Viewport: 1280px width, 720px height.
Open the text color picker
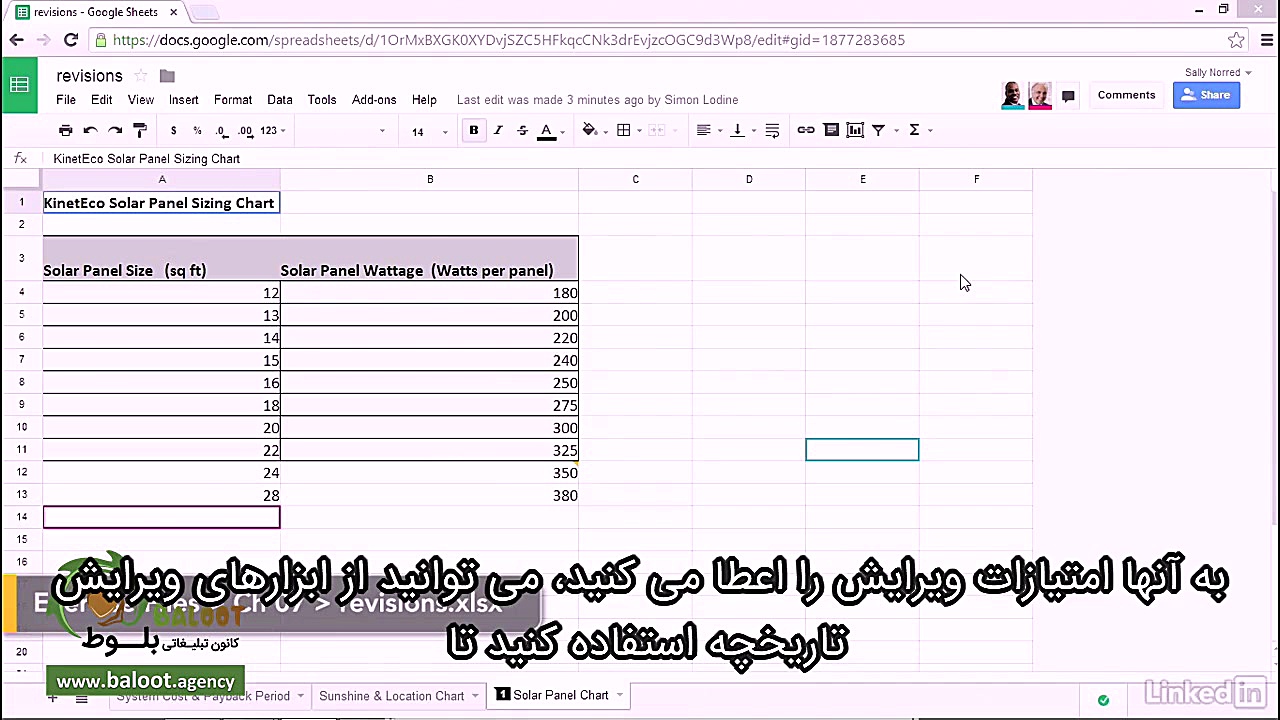pos(546,130)
